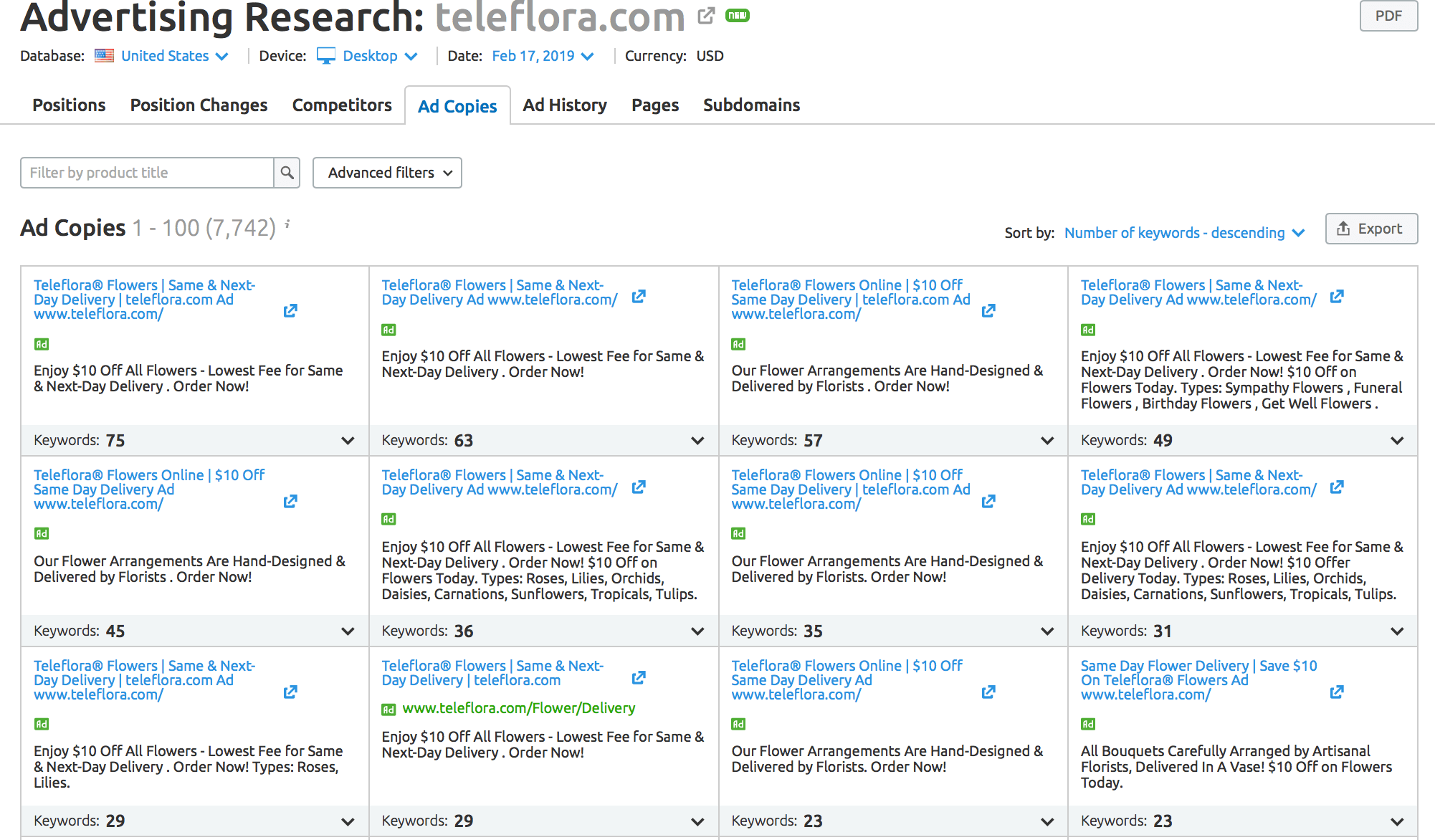Viewport: 1435px width, 840px height.
Task: Switch to the Ad History tab
Action: [565, 105]
